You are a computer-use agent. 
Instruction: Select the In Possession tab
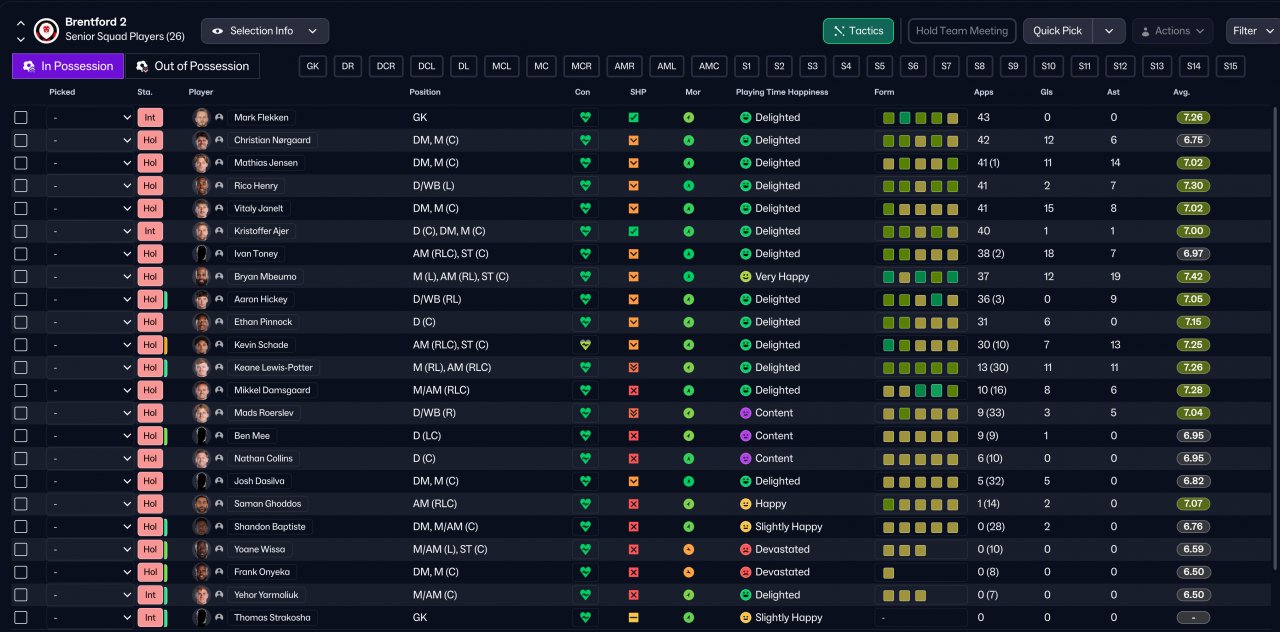68,66
